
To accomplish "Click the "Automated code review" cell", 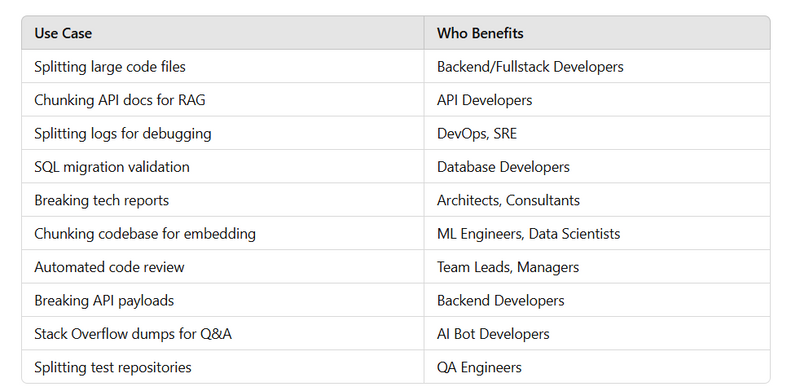I will click(x=222, y=266).
